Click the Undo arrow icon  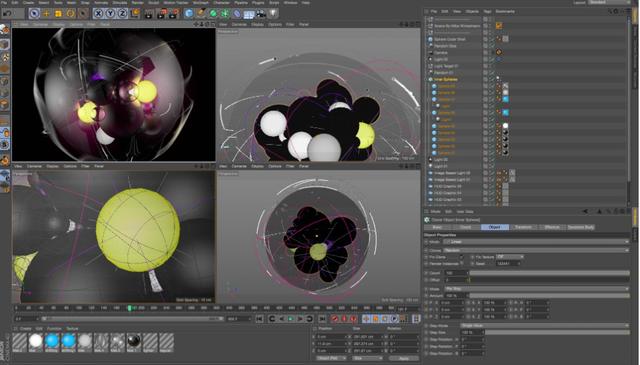coord(7,13)
